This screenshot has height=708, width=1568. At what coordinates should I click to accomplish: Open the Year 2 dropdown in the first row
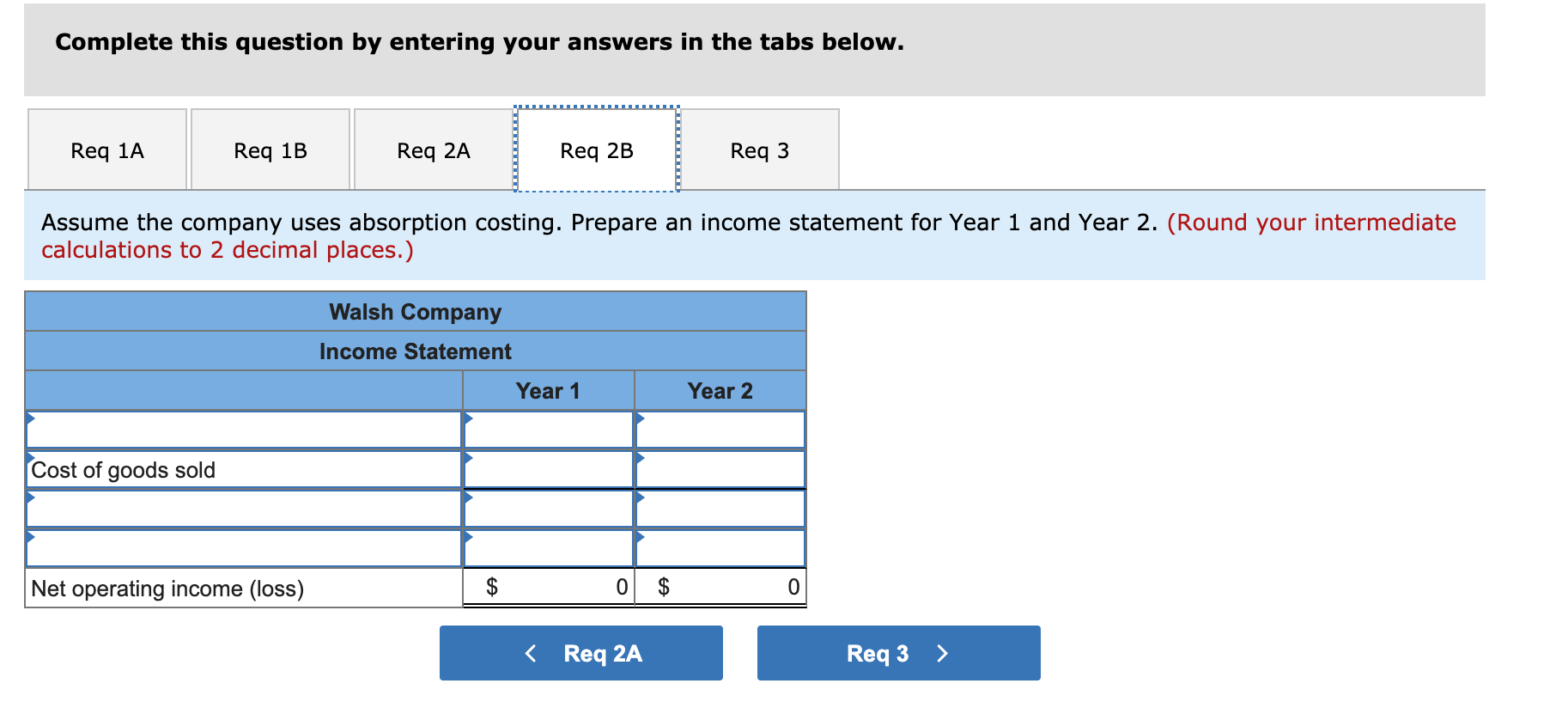(x=720, y=429)
